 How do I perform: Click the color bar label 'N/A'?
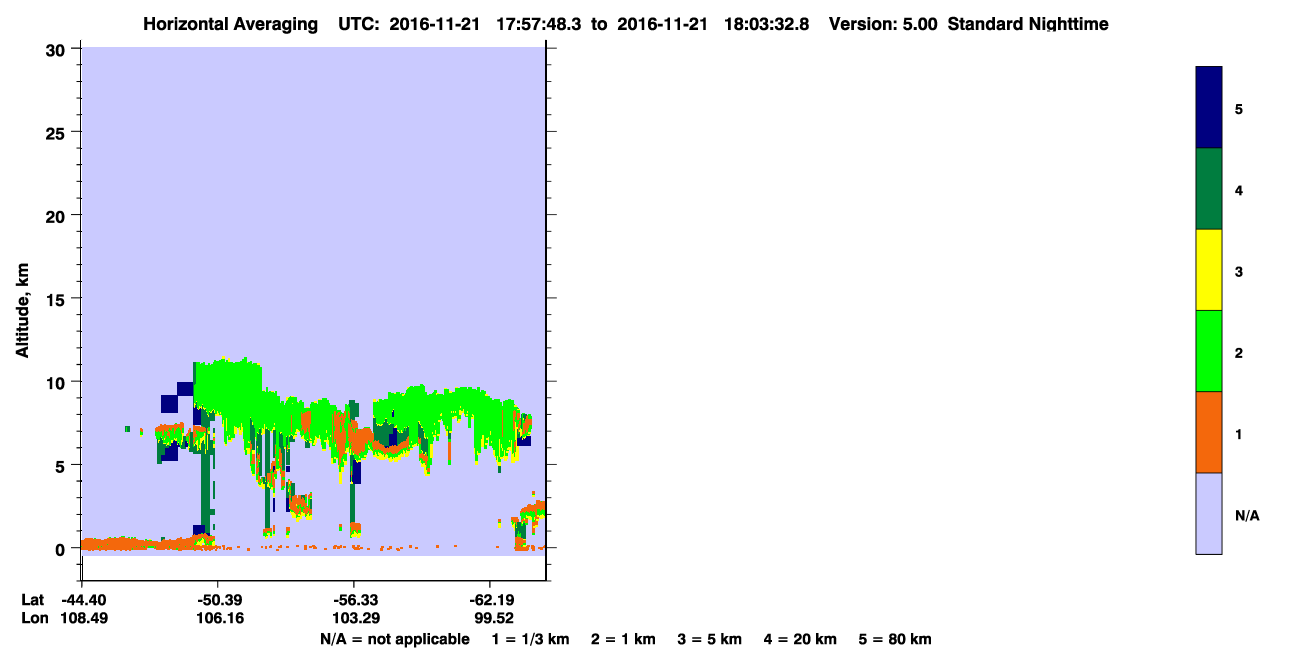(1247, 515)
